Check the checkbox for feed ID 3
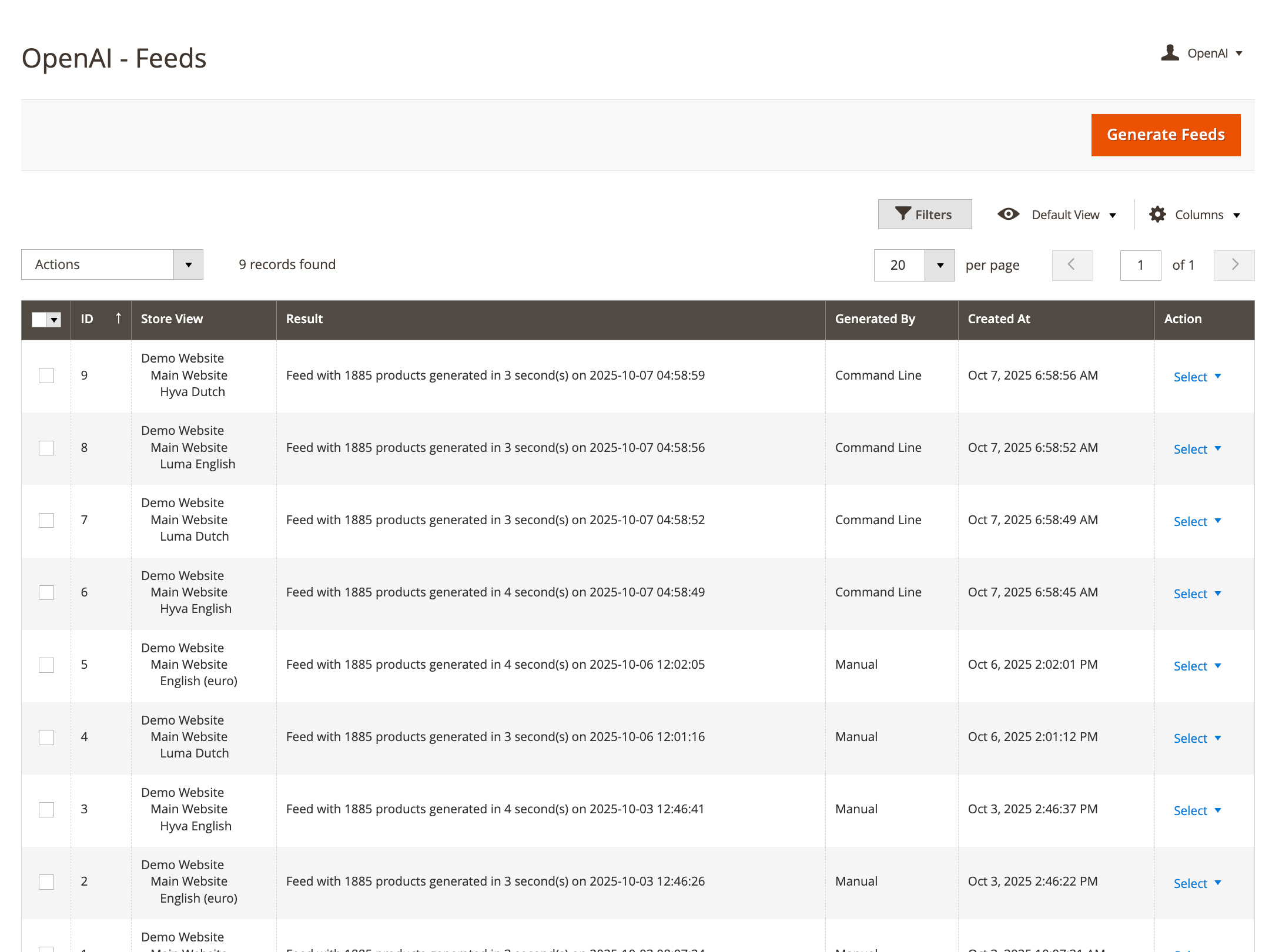The image size is (1279, 952). tap(46, 810)
